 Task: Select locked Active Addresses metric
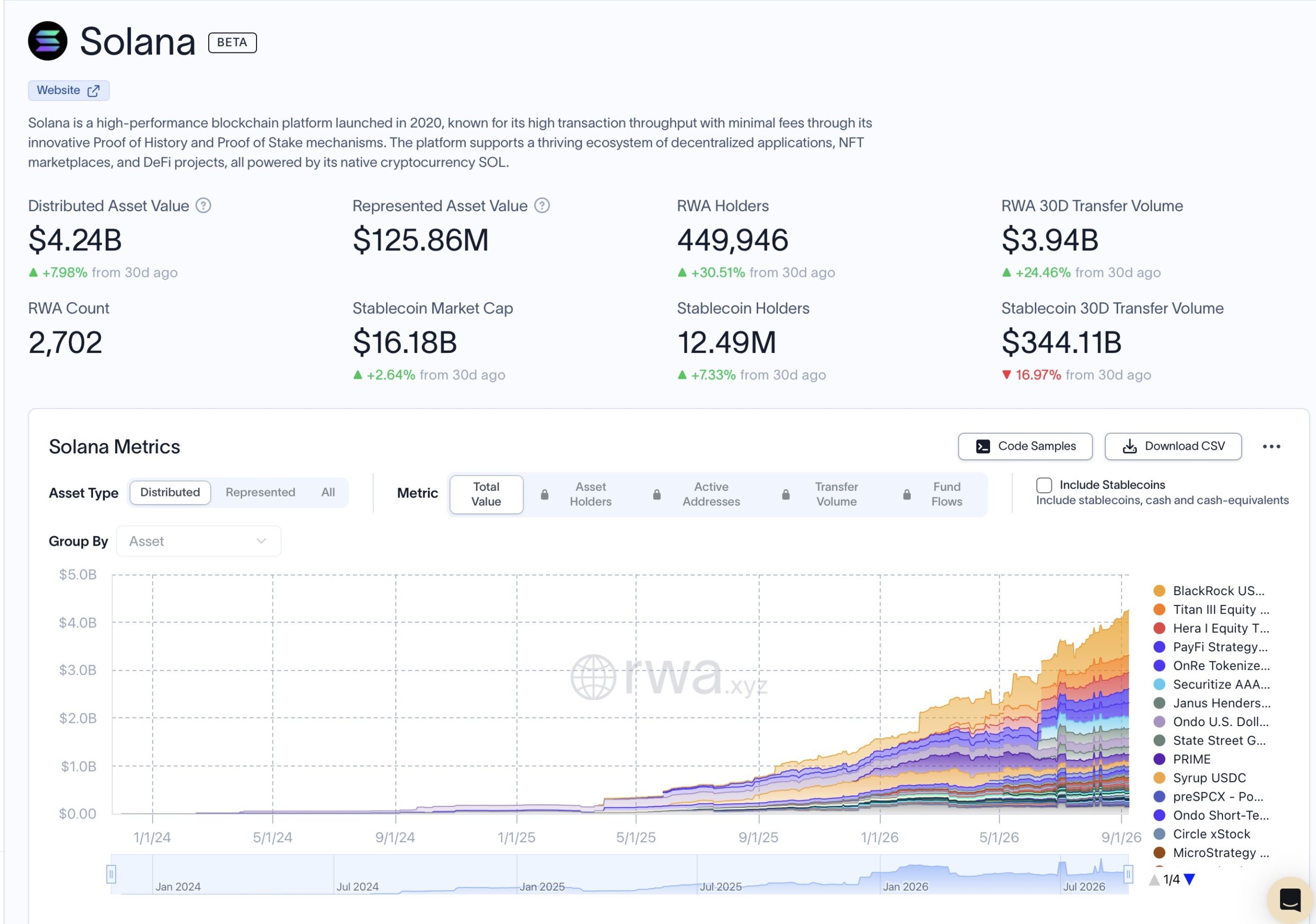pos(697,494)
